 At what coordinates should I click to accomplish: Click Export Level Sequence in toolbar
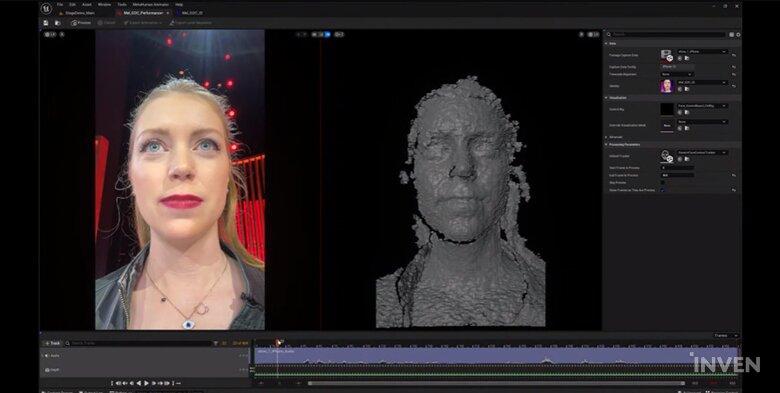191,23
